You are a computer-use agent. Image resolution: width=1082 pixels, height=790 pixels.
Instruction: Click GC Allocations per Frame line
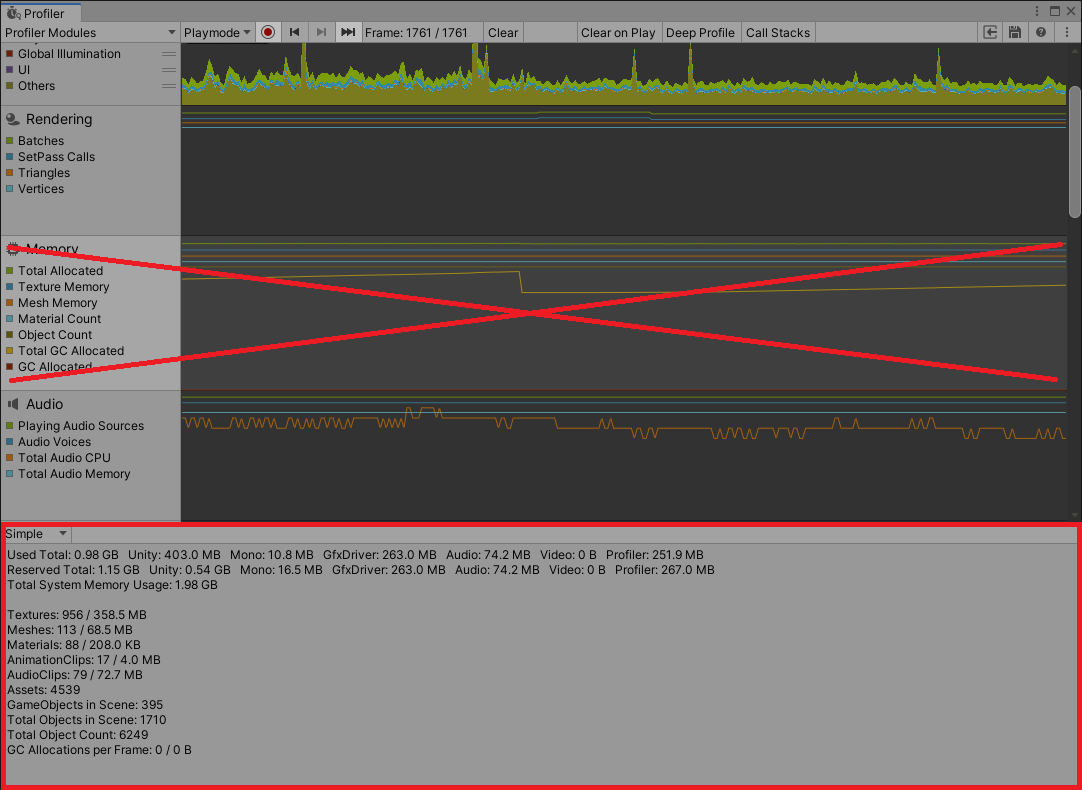99,750
